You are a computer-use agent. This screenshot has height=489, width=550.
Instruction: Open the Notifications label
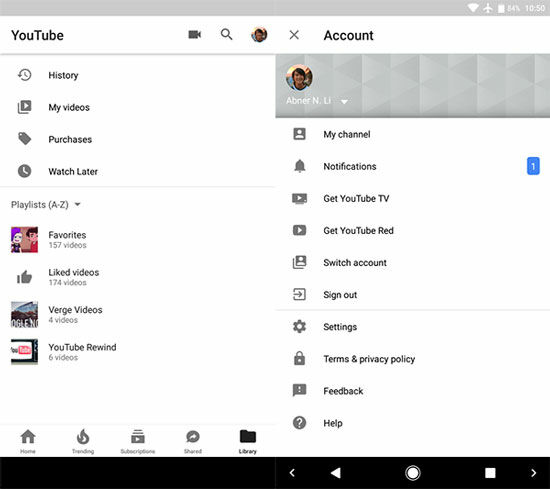(350, 166)
